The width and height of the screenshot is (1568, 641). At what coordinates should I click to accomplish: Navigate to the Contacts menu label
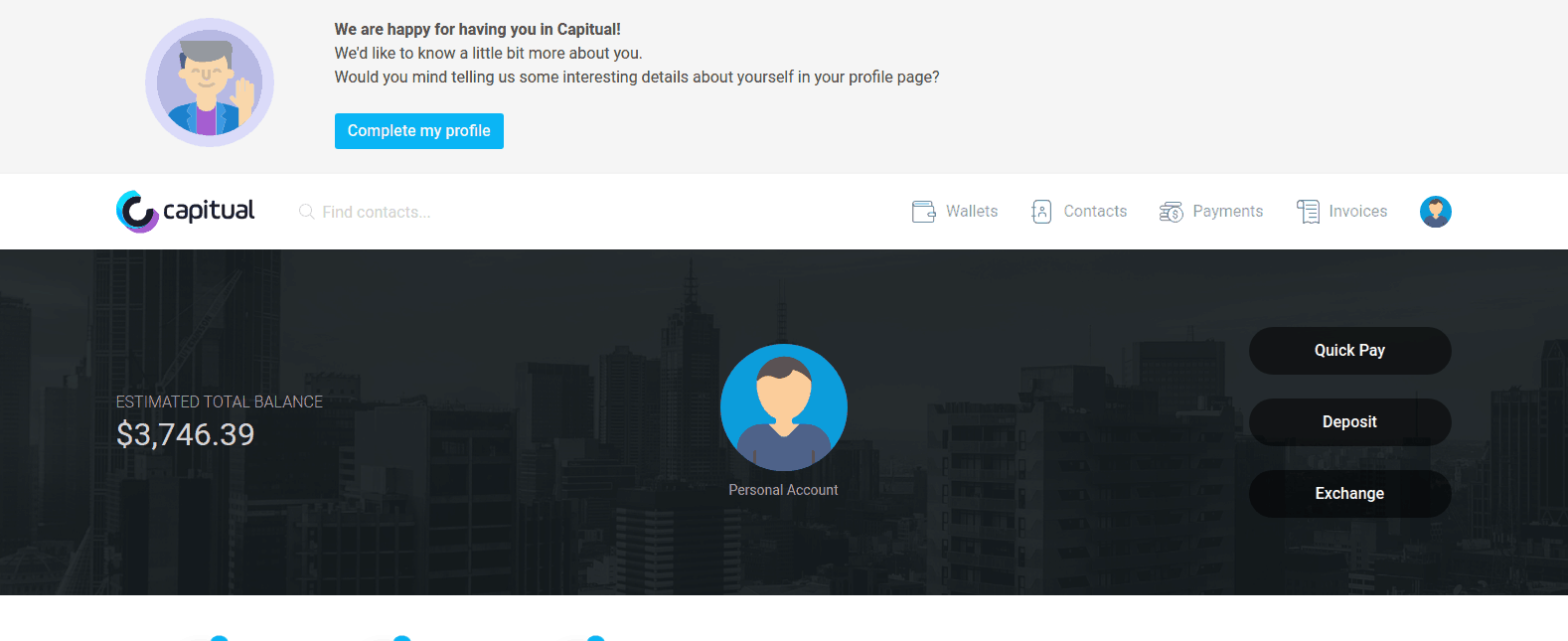point(1095,212)
